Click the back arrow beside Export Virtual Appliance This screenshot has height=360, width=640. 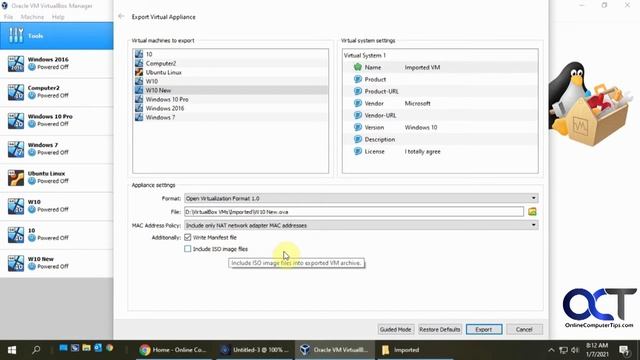(x=121, y=16)
